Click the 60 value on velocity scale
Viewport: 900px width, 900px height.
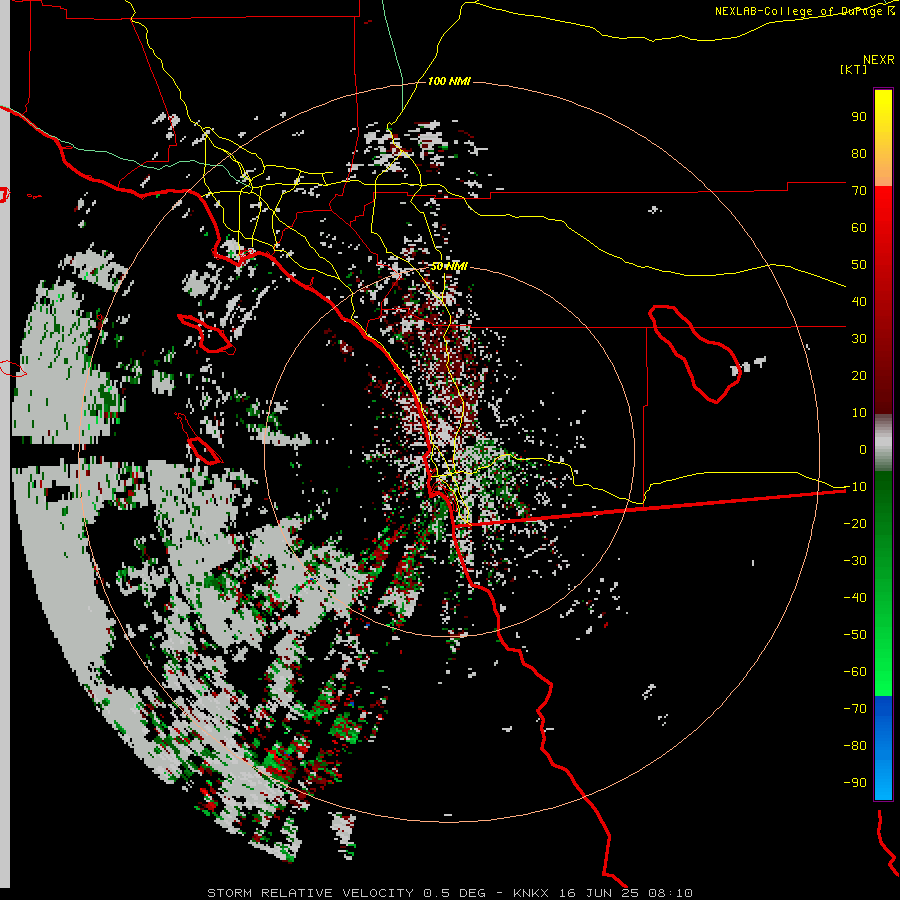(859, 227)
